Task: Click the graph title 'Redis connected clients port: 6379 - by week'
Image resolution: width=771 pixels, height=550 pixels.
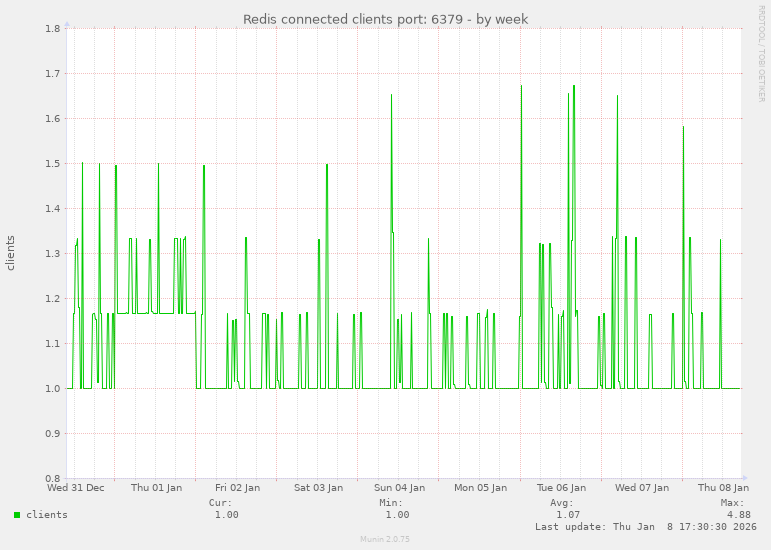Action: click(386, 20)
